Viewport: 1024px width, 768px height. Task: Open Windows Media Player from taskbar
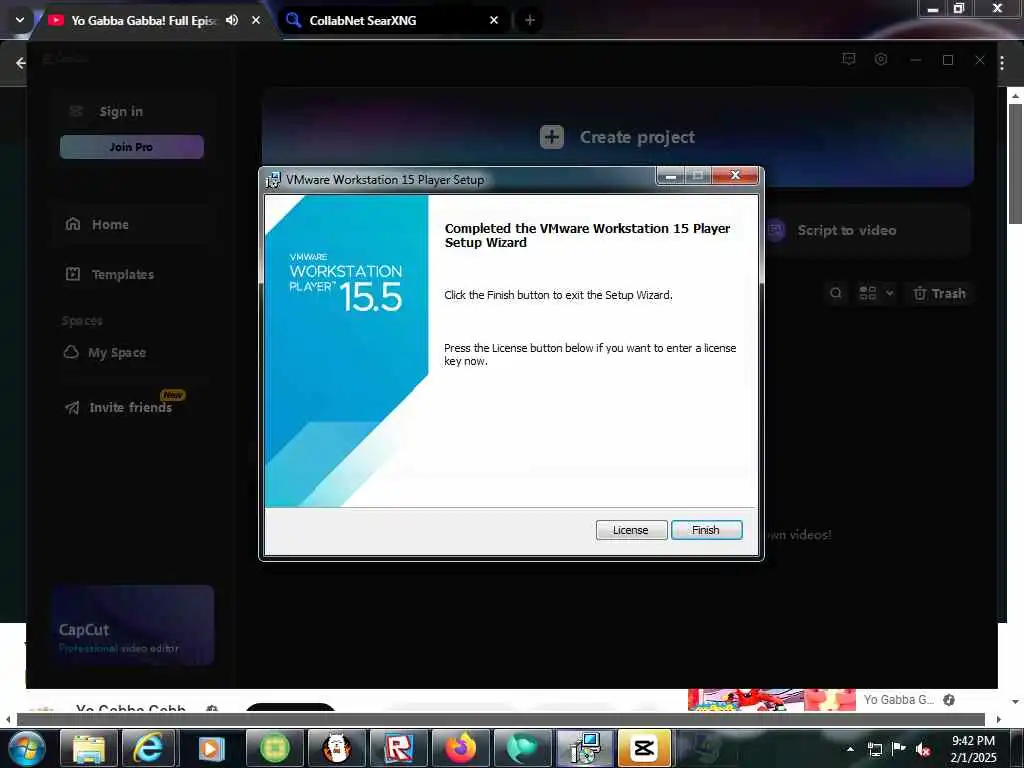210,748
